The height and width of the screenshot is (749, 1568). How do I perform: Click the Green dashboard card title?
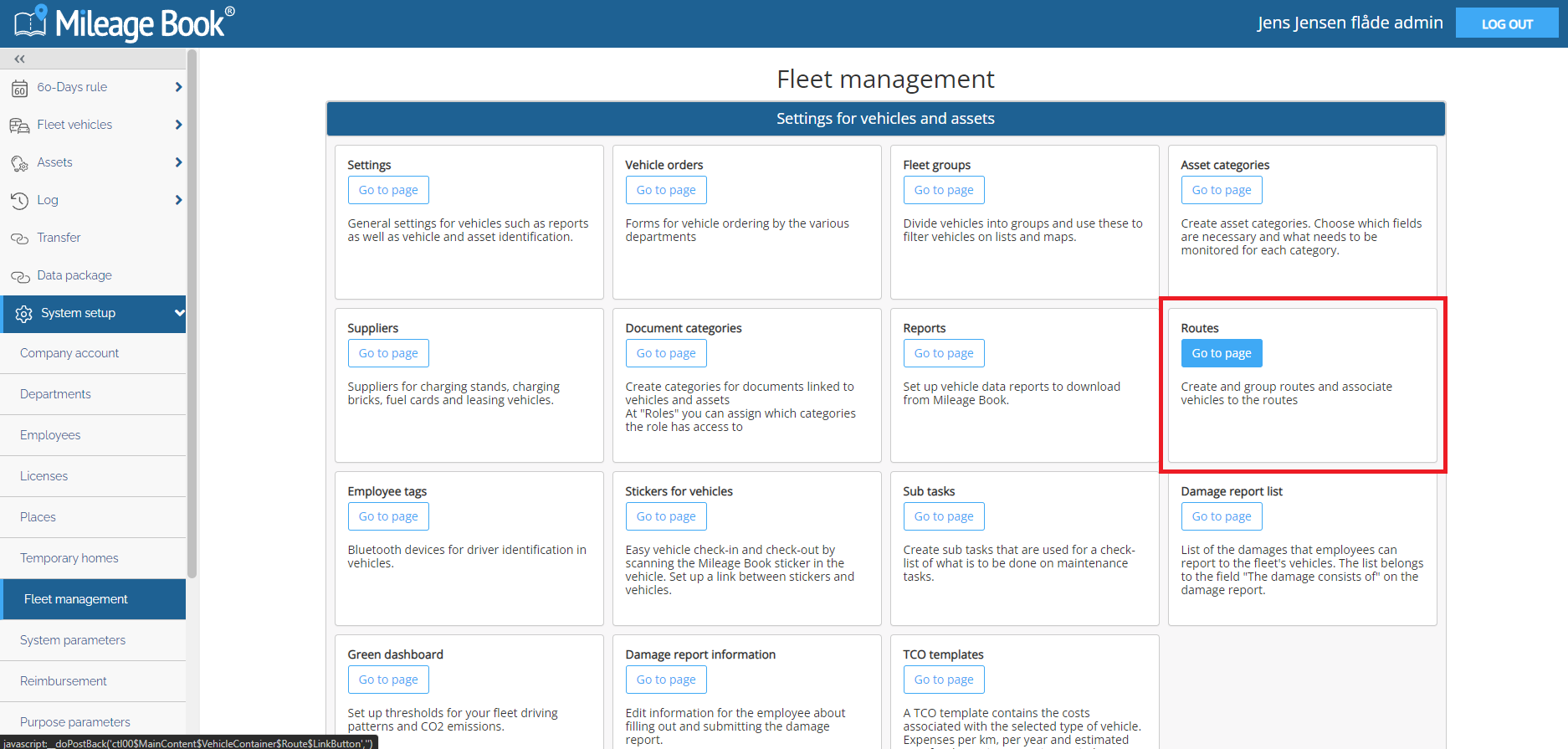click(x=395, y=654)
